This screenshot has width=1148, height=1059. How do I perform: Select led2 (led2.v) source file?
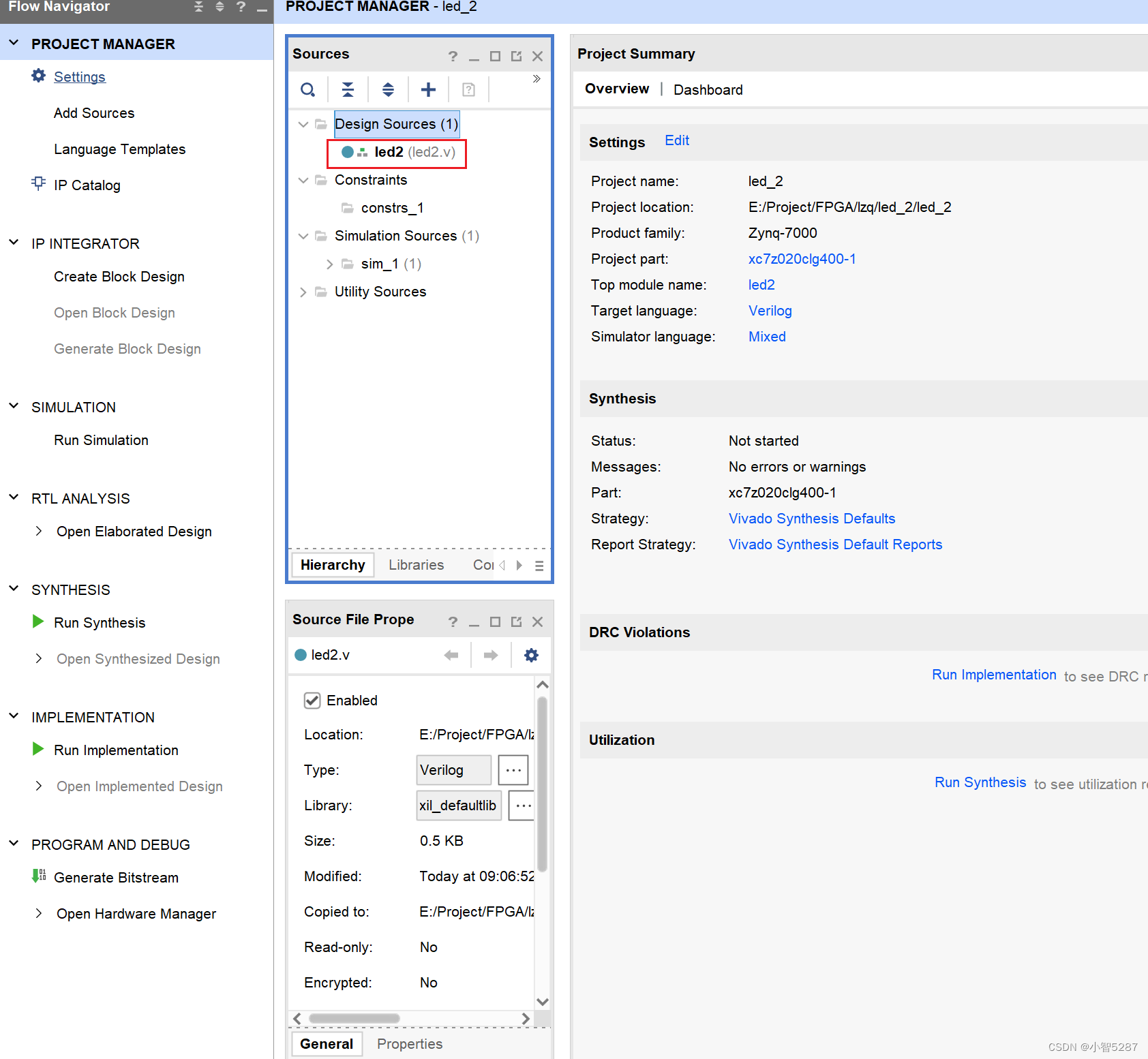point(397,153)
